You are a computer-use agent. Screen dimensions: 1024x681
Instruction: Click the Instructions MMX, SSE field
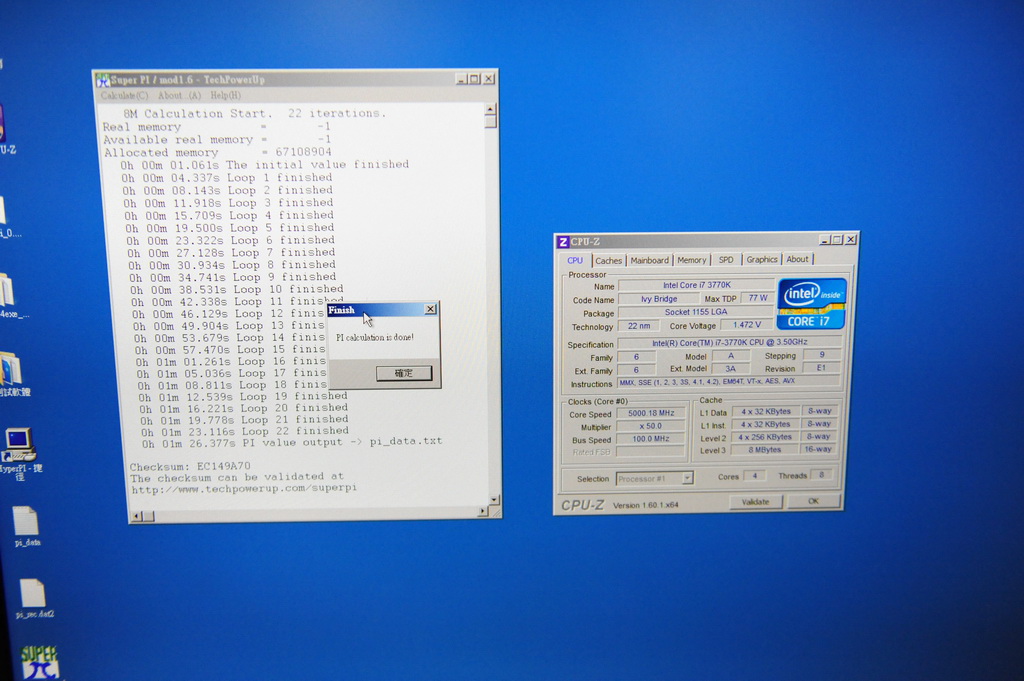tap(729, 381)
